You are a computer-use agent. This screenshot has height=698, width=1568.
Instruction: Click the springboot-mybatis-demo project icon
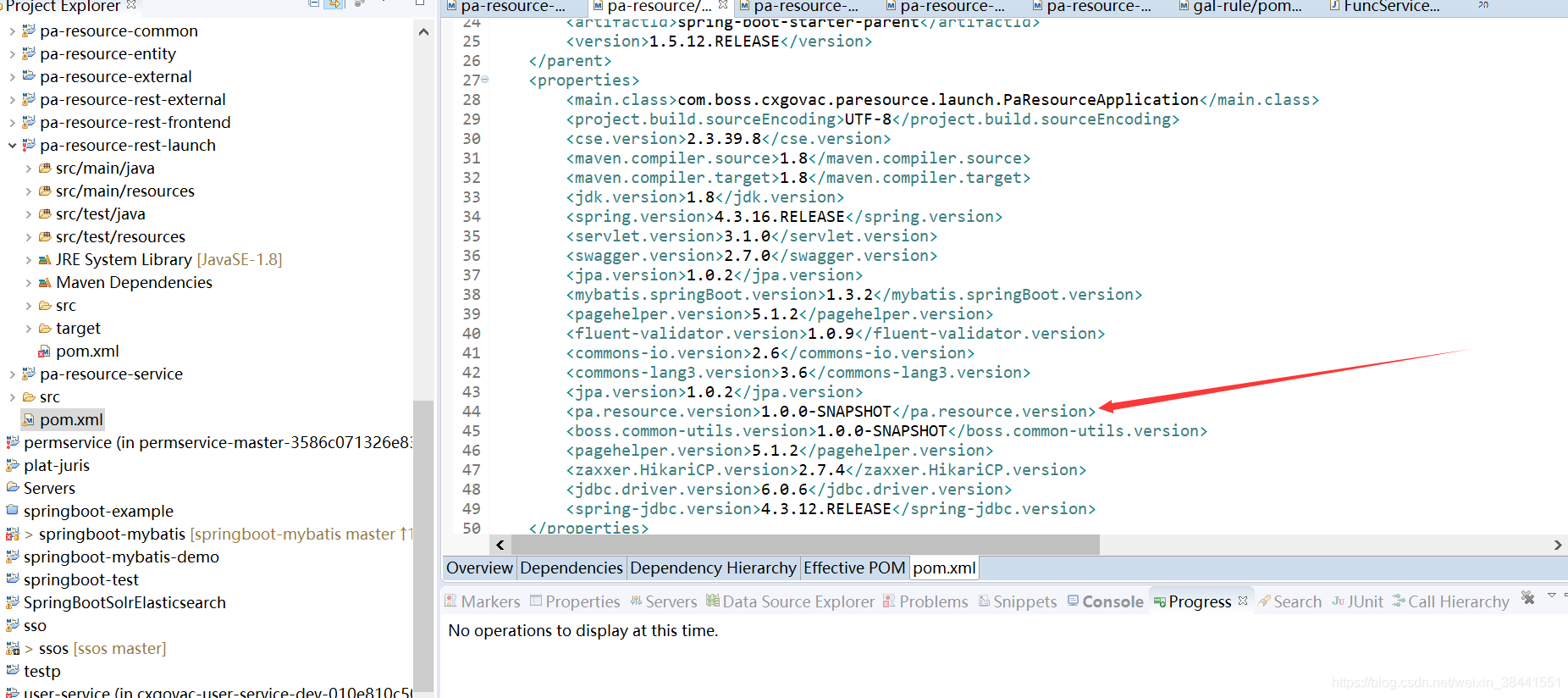click(13, 557)
